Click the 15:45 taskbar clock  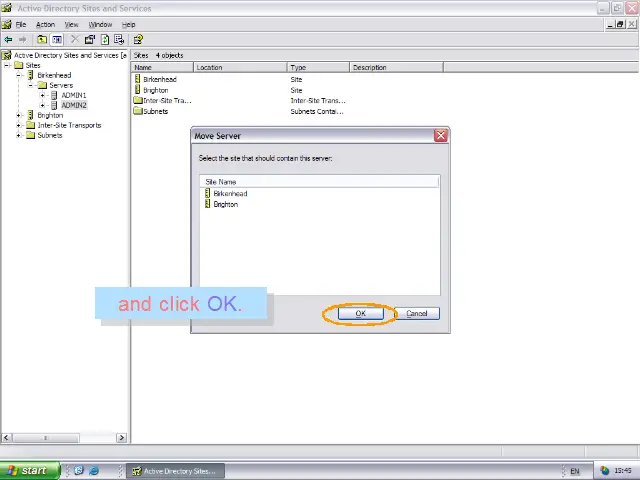(x=622, y=471)
